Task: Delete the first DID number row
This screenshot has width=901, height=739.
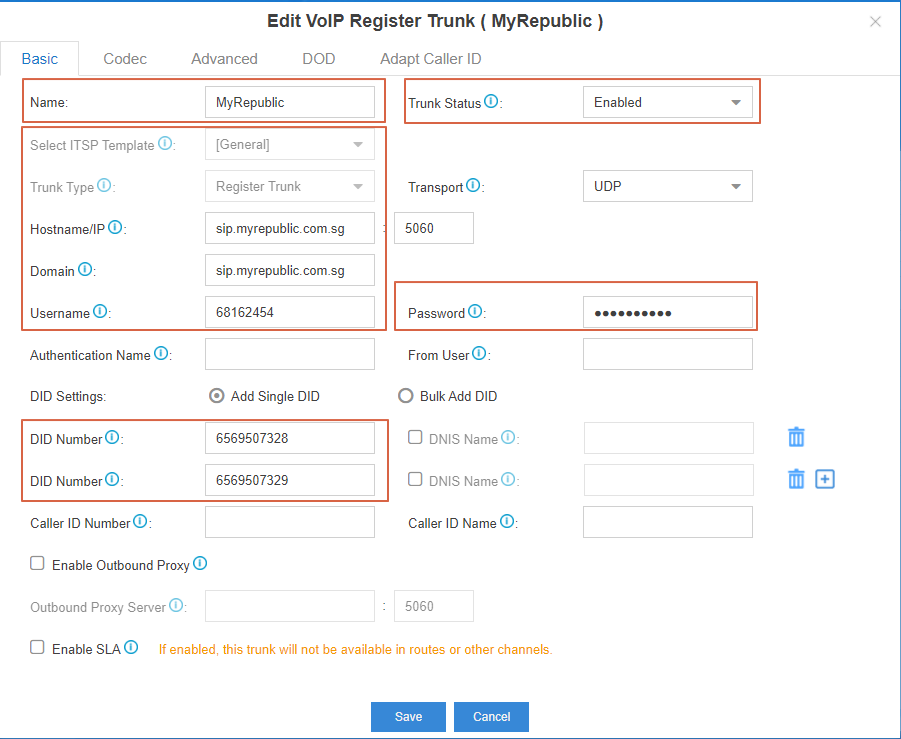Action: click(x=795, y=436)
